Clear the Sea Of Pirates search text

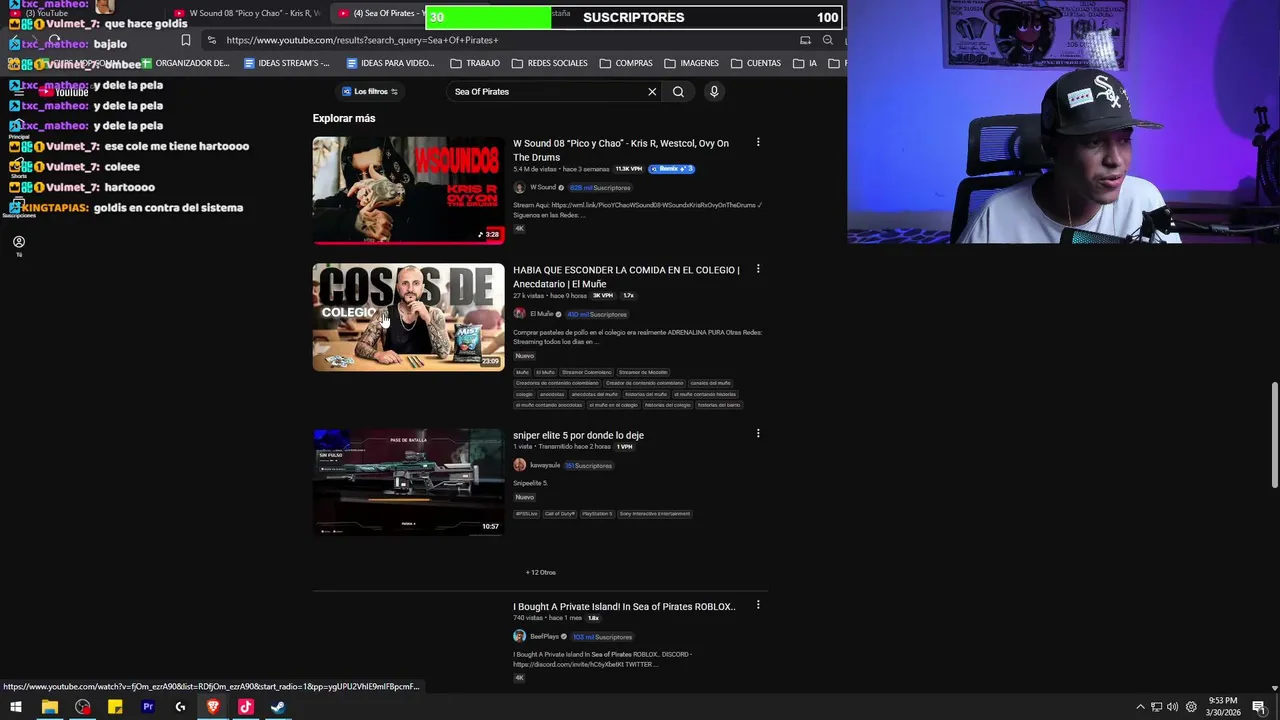click(652, 91)
